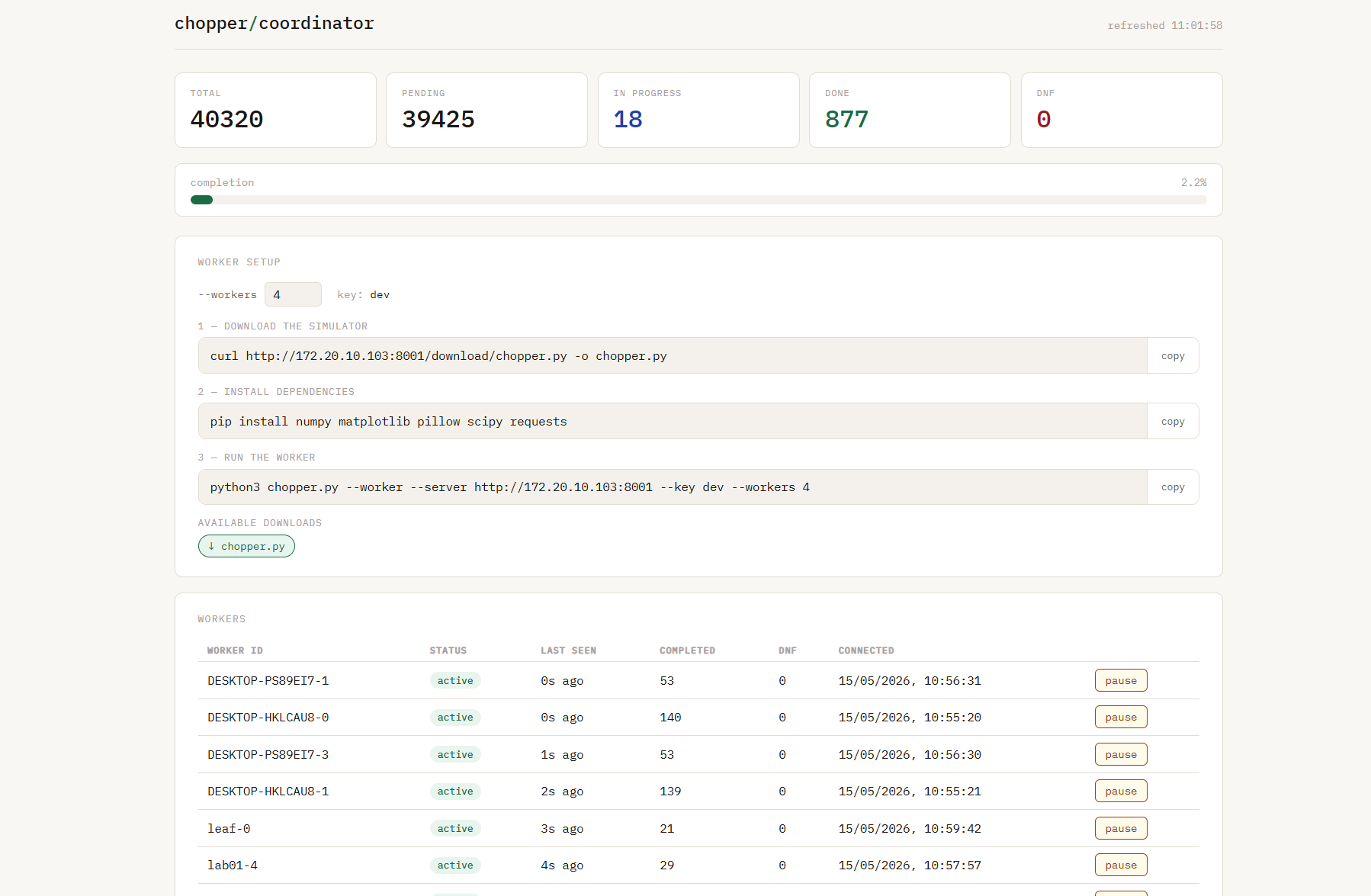Copy the curl download command
Viewport: 1371px width, 896px height.
click(1173, 356)
